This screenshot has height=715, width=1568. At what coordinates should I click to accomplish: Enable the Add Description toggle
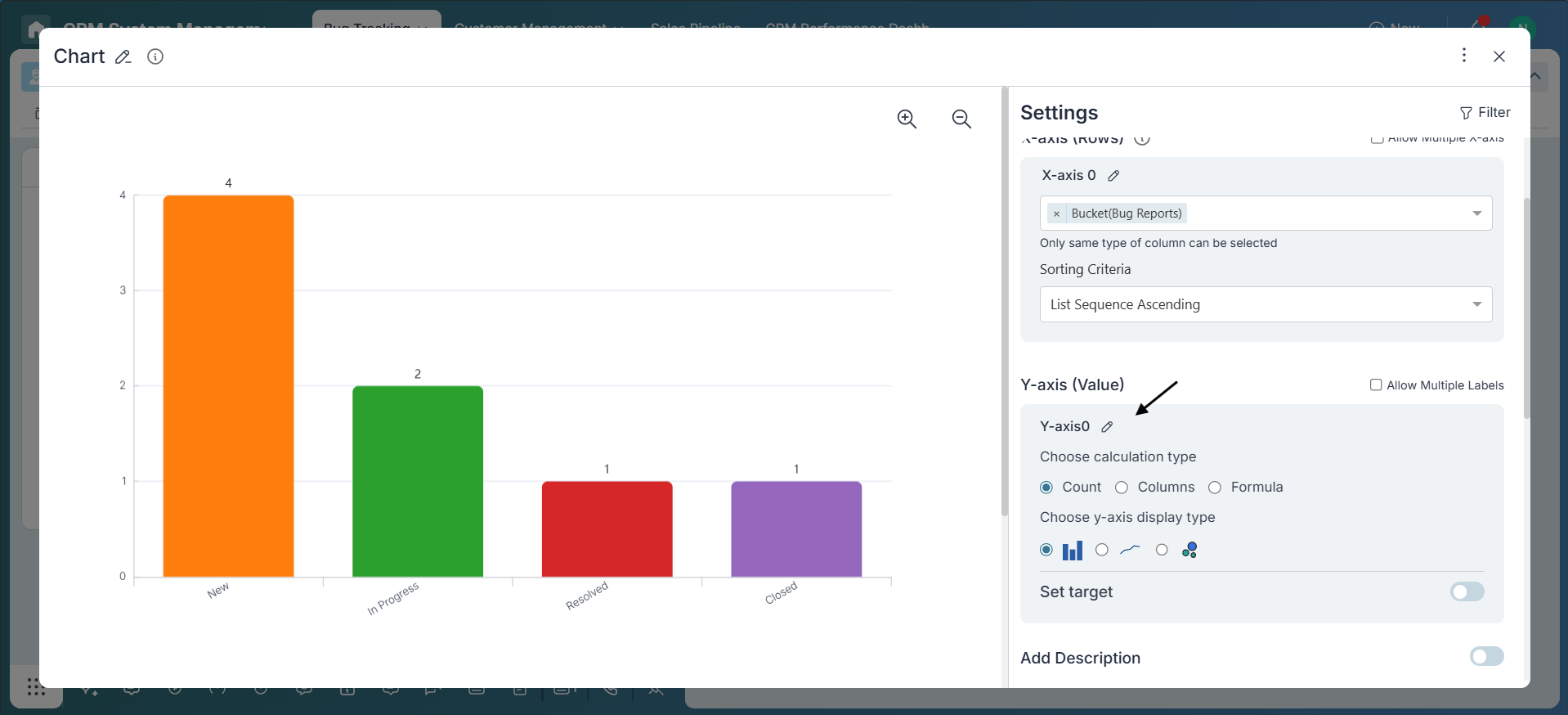tap(1487, 656)
